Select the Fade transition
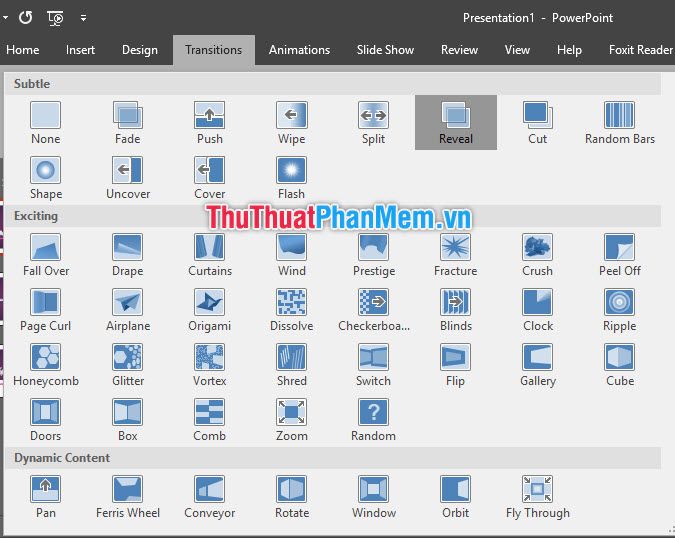This screenshot has width=675, height=538. [127, 123]
